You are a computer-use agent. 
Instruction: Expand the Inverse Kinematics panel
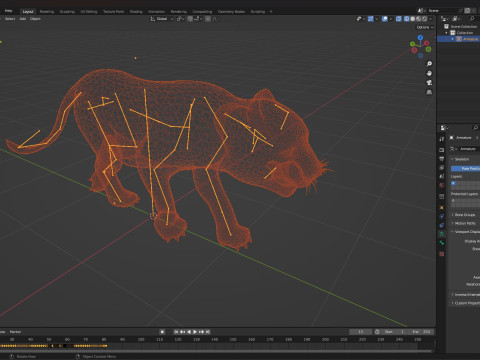465,295
